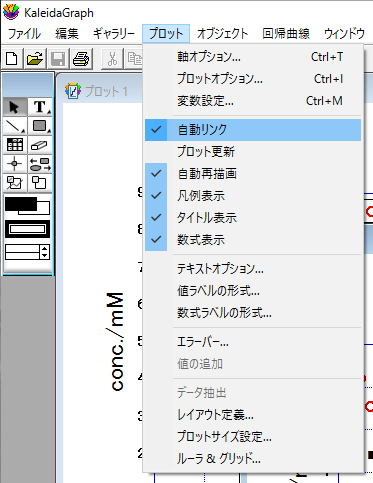
Task: Click the Plot 1 window icon
Action: pyautogui.click(x=73, y=91)
